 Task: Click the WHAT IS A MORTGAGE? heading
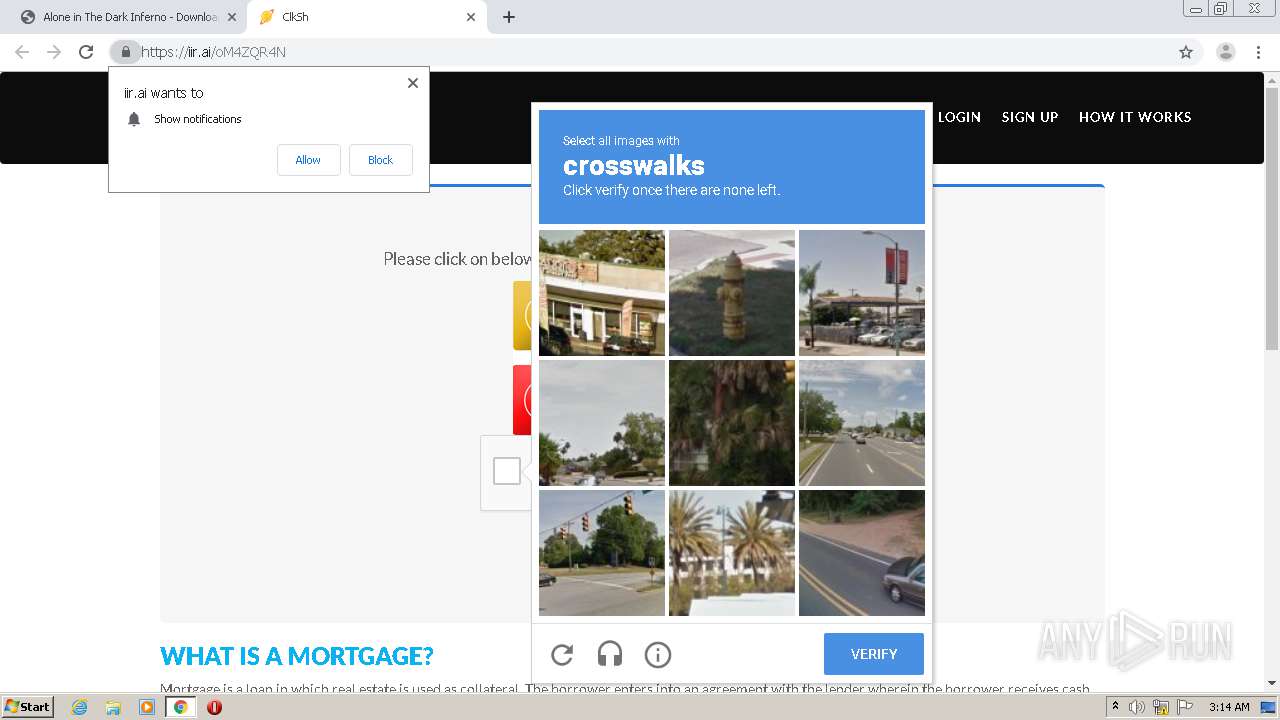297,656
